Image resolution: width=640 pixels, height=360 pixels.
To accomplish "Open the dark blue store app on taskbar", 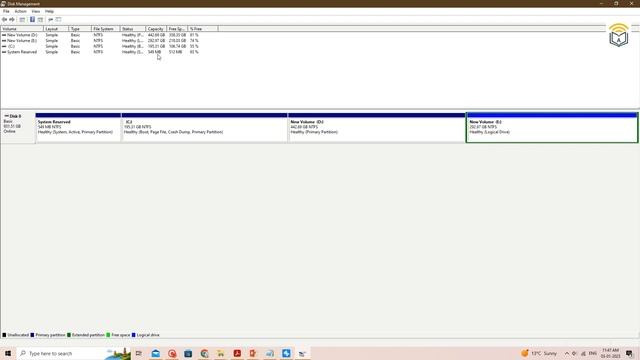I will (x=188, y=353).
